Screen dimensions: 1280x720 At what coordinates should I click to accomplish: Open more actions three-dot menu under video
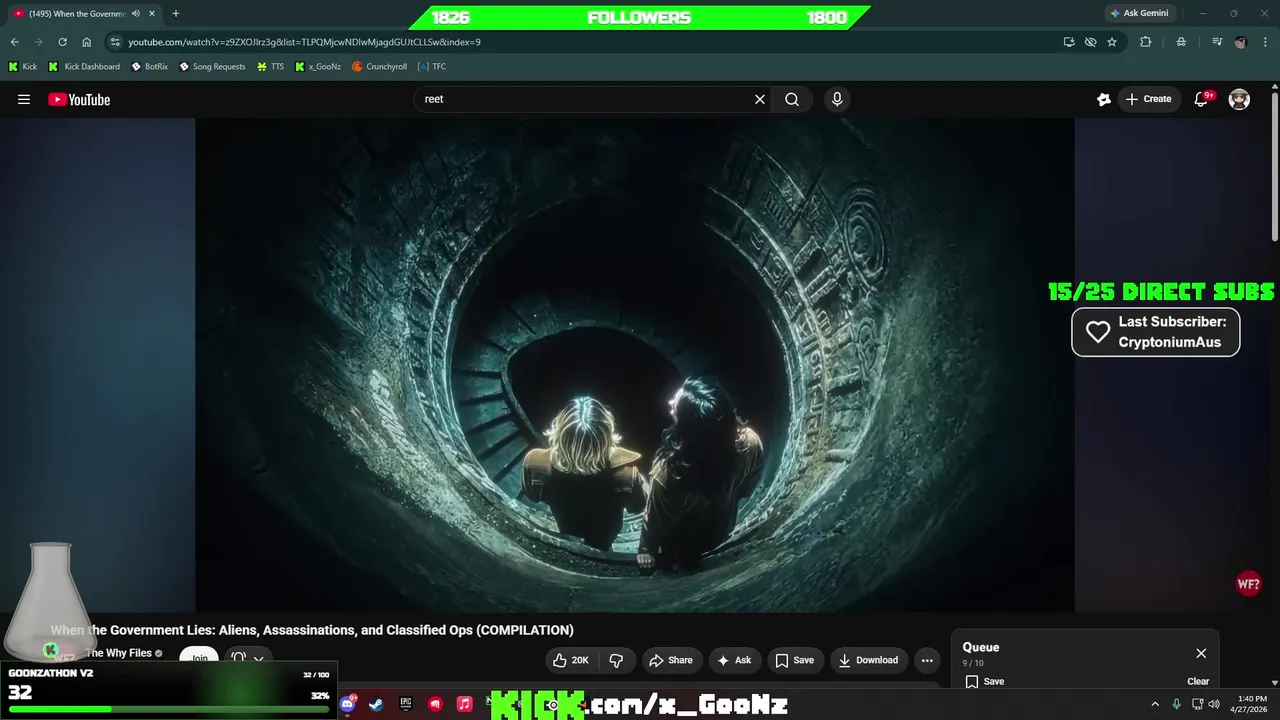(x=927, y=660)
